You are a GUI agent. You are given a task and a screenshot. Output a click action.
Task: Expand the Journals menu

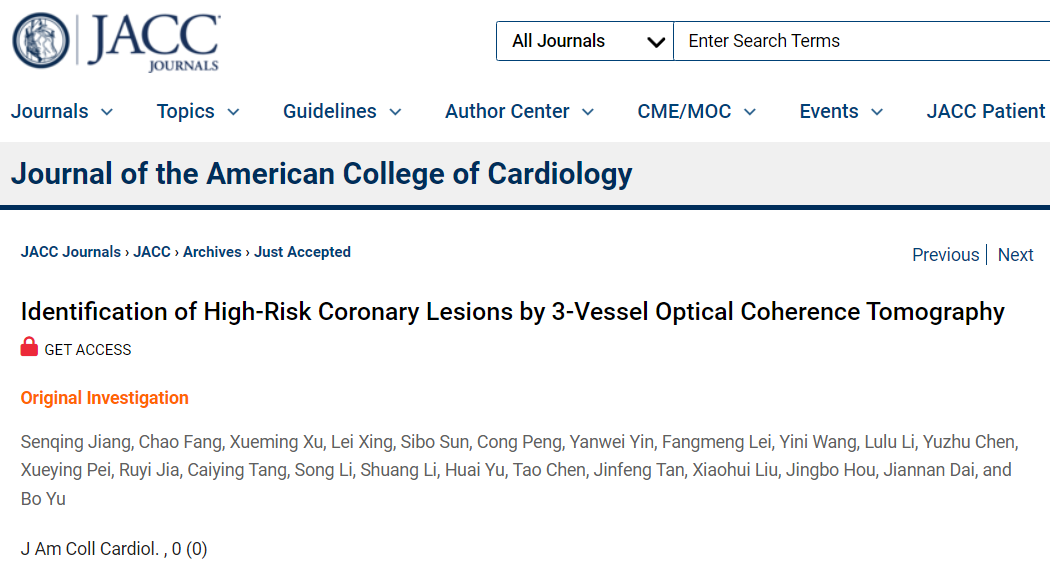pyautogui.click(x=62, y=111)
